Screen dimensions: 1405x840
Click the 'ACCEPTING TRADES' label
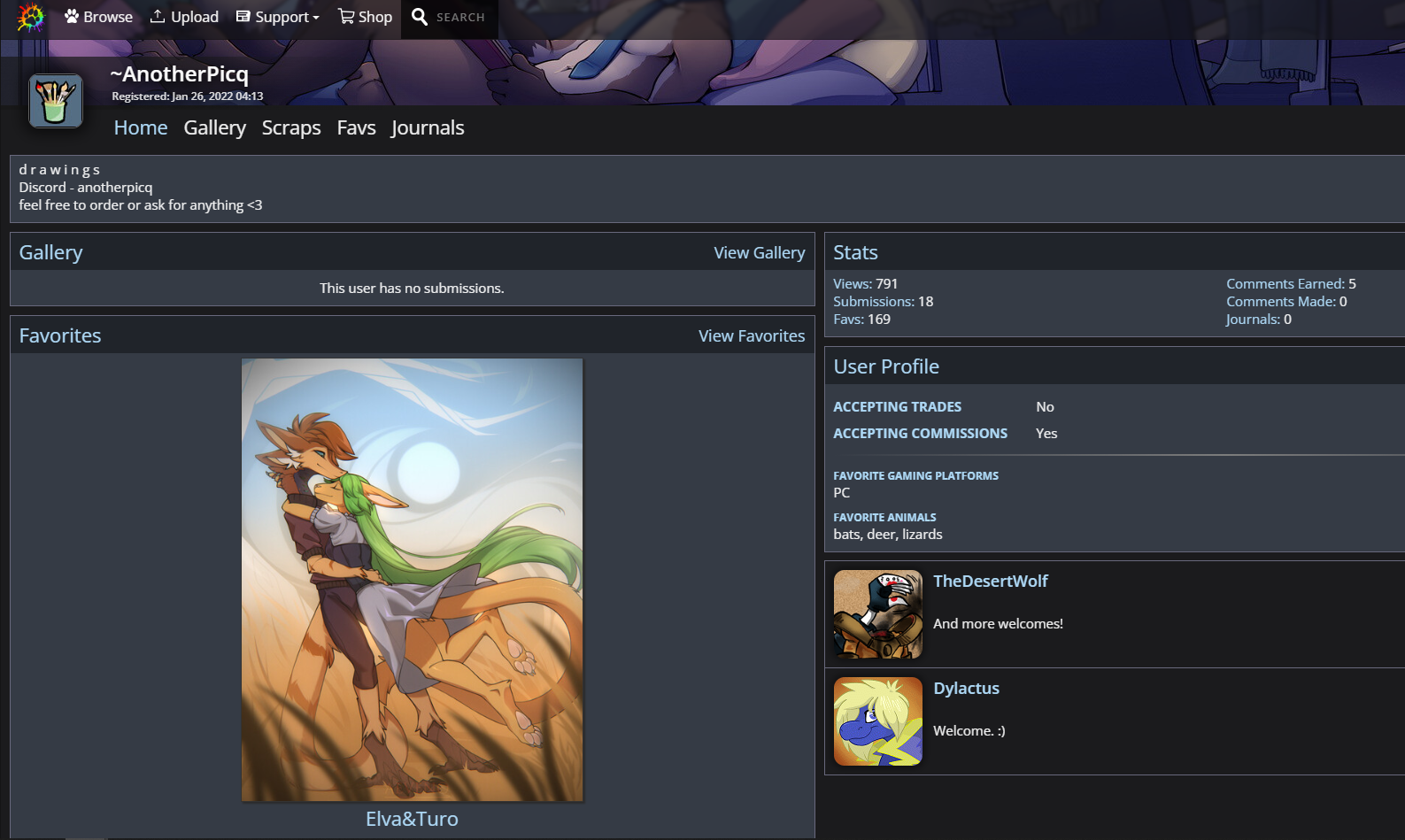pos(898,406)
